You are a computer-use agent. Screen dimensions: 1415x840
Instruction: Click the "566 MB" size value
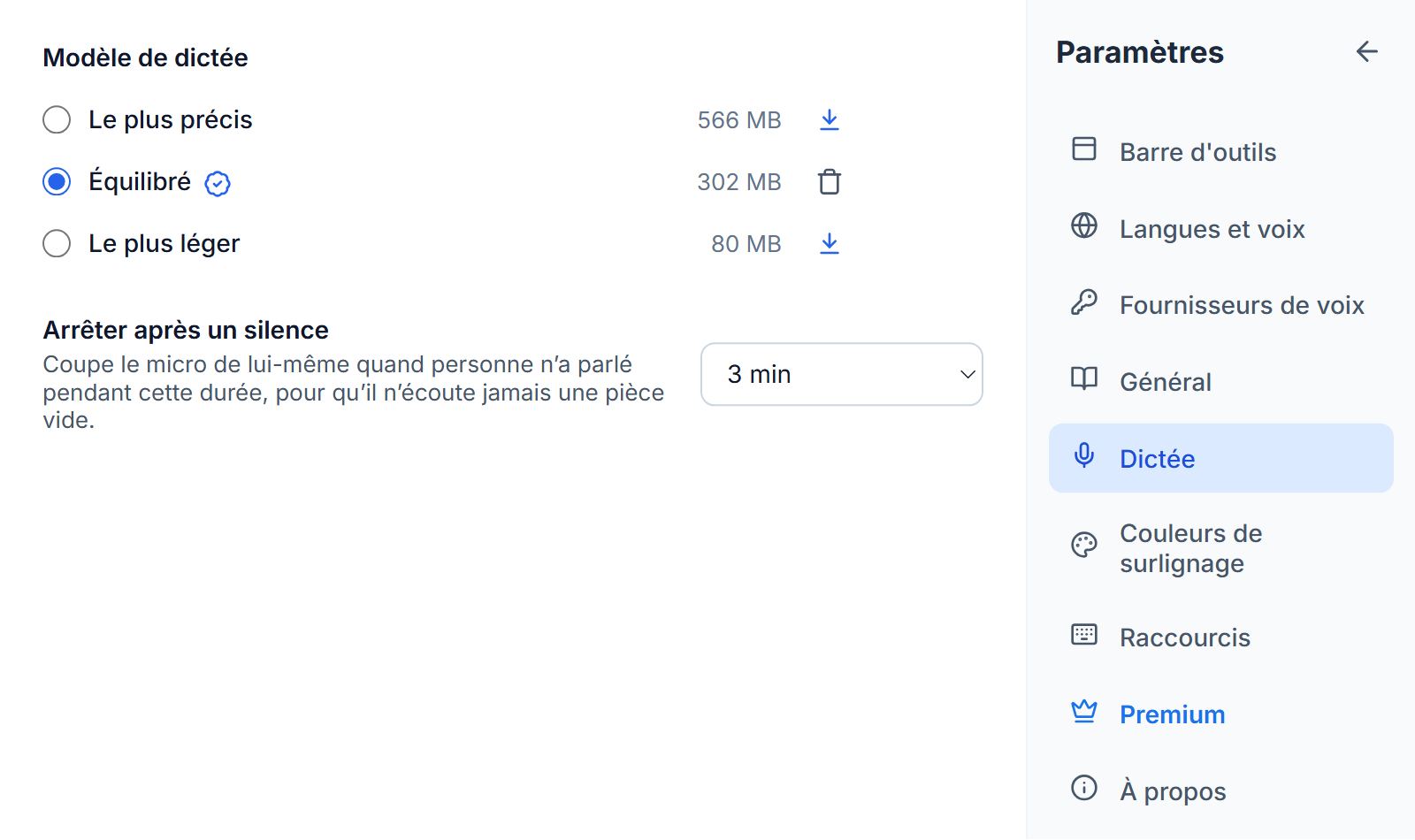click(739, 120)
